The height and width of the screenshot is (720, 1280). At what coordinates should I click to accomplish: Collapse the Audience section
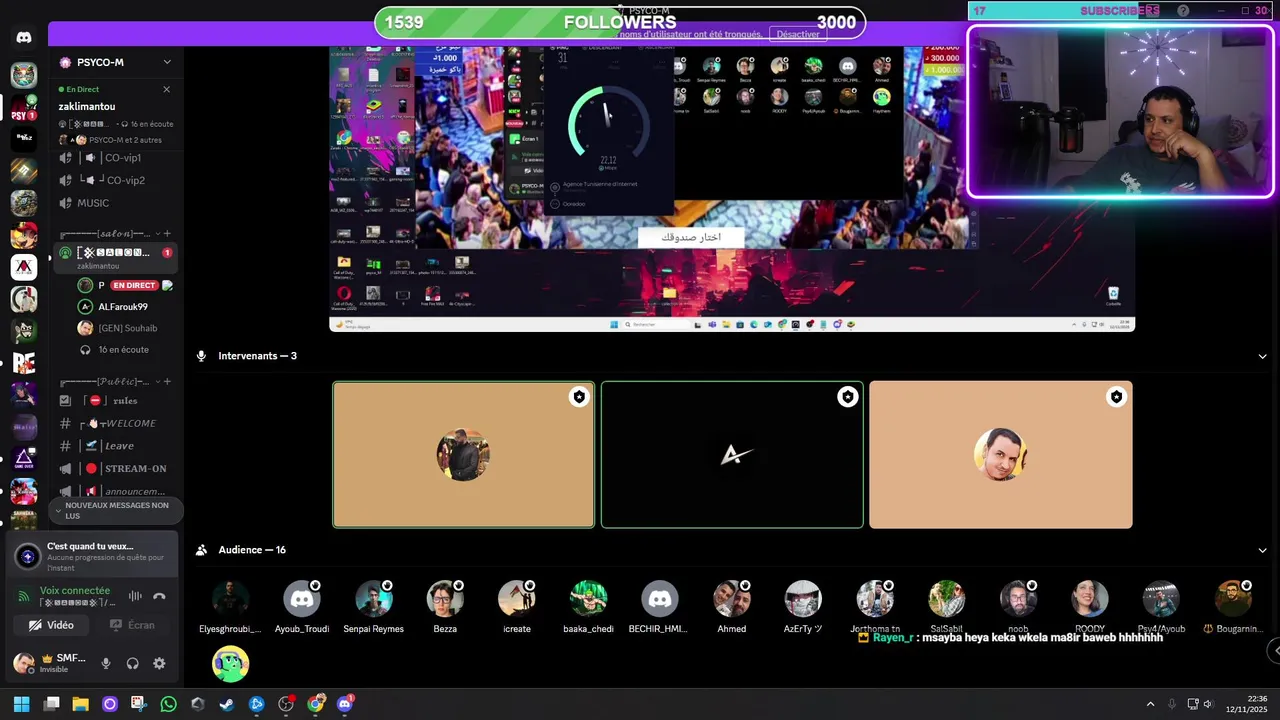1262,550
